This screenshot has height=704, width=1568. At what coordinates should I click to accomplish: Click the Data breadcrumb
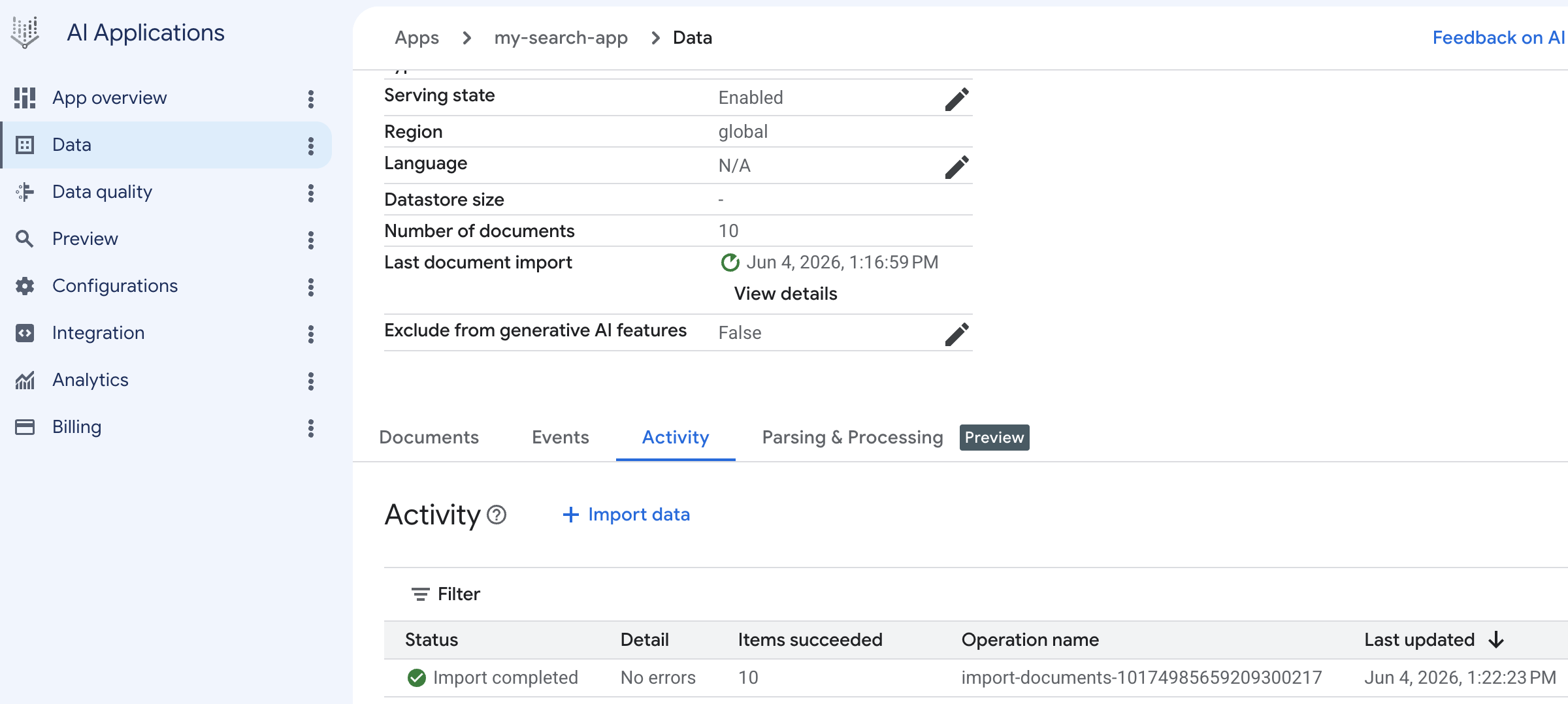pyautogui.click(x=693, y=38)
